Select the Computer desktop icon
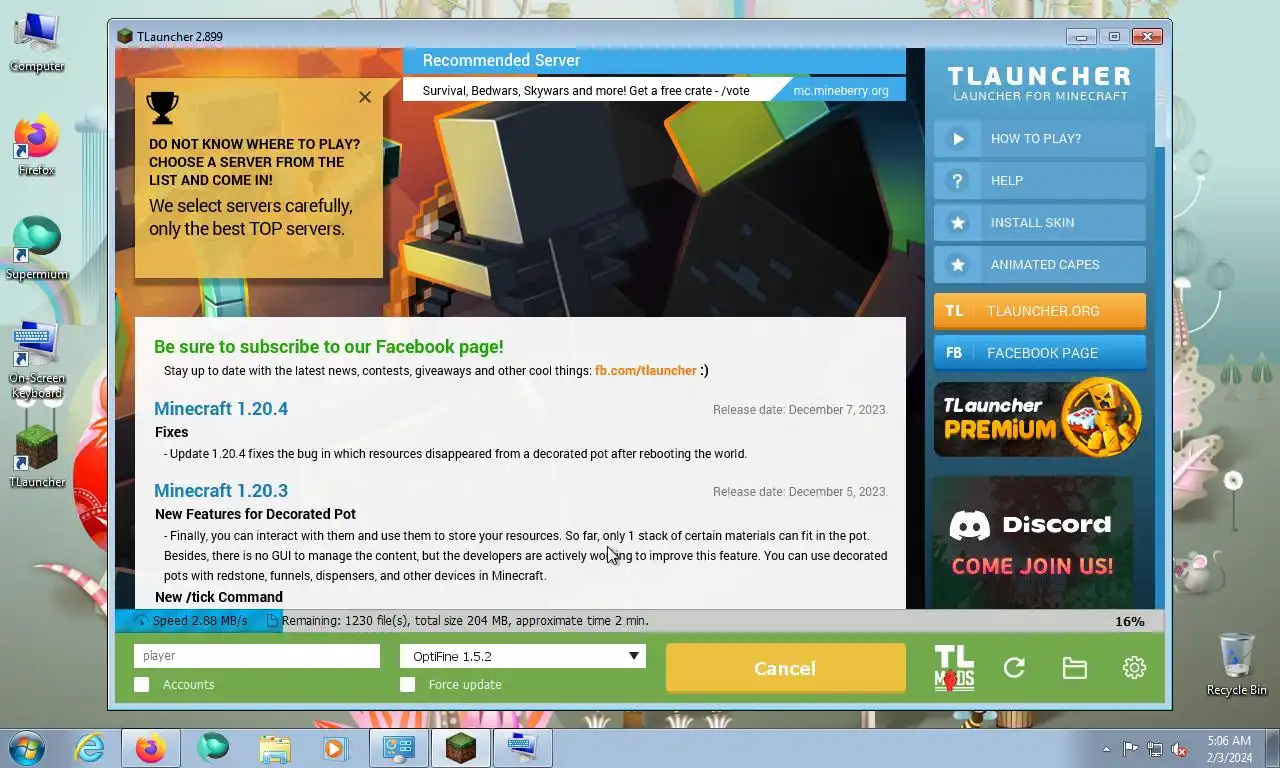Viewport: 1280px width, 768px height. coord(37,42)
